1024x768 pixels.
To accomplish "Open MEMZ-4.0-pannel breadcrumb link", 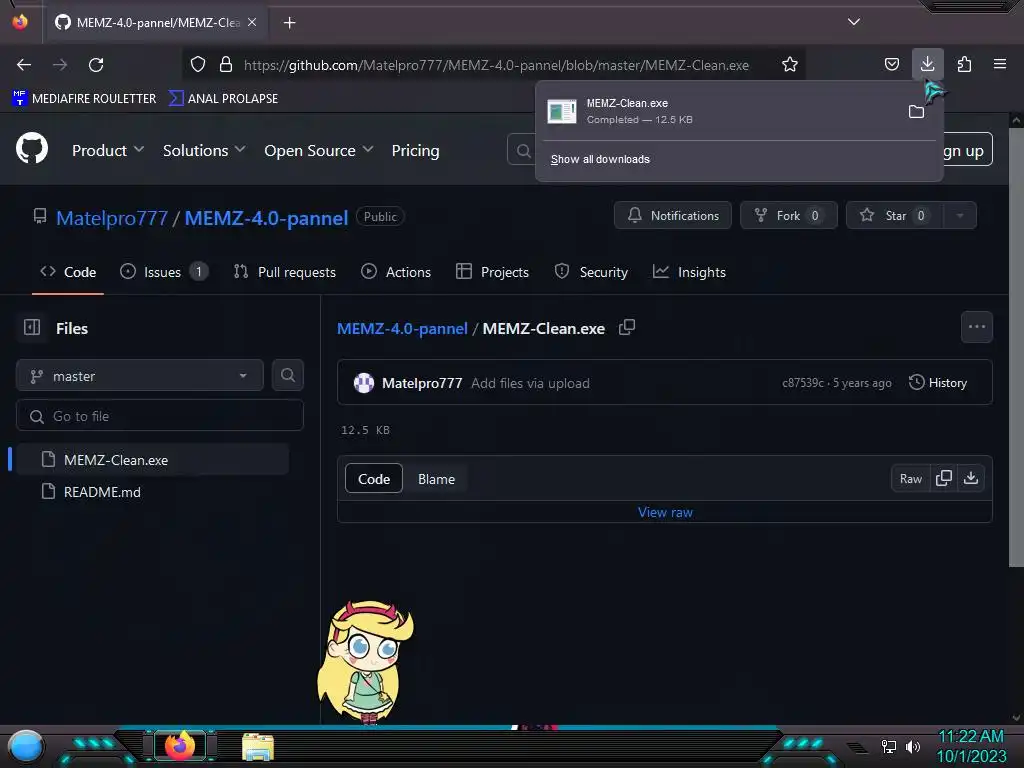I will pyautogui.click(x=402, y=328).
